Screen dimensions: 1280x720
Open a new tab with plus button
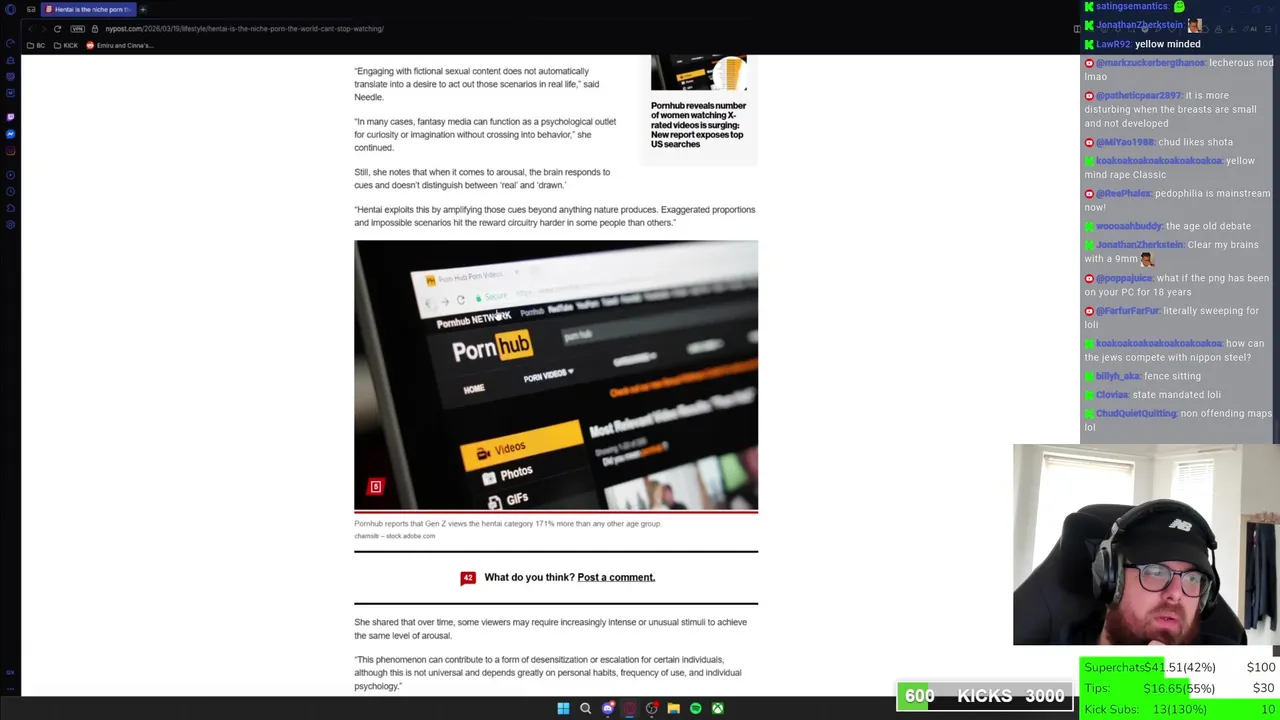click(x=142, y=9)
